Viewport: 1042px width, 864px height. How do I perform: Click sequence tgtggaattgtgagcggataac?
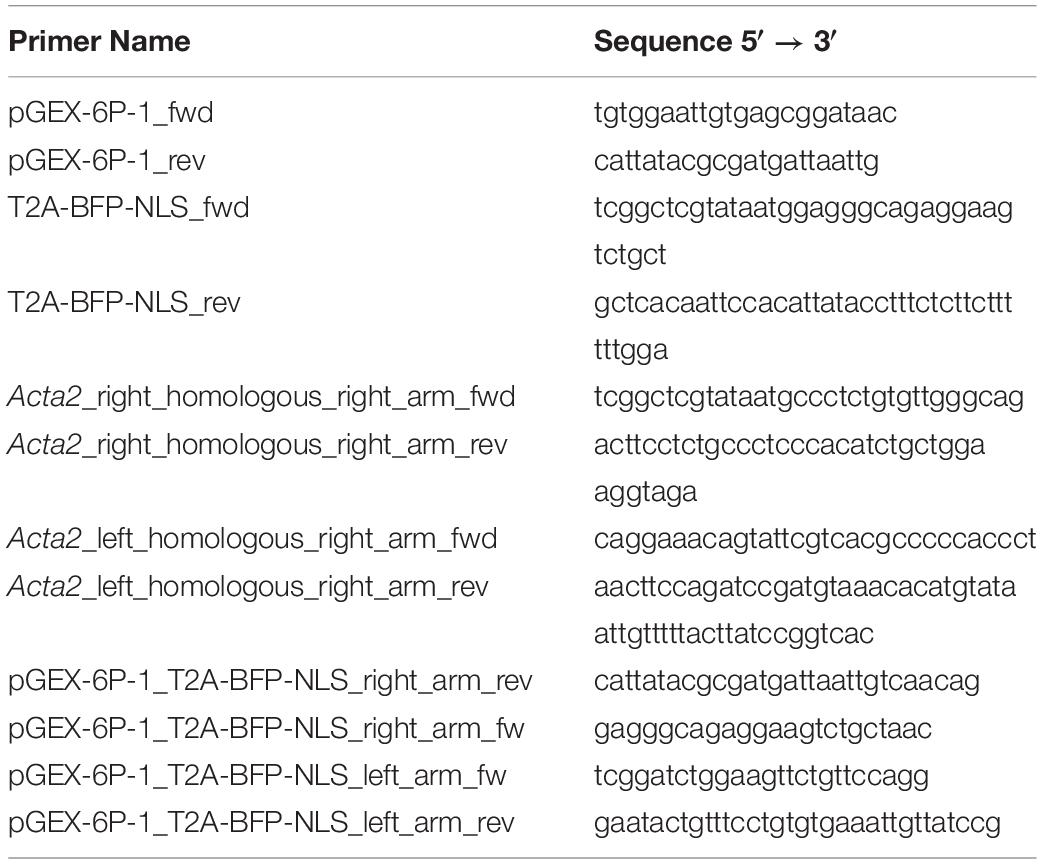[745, 114]
